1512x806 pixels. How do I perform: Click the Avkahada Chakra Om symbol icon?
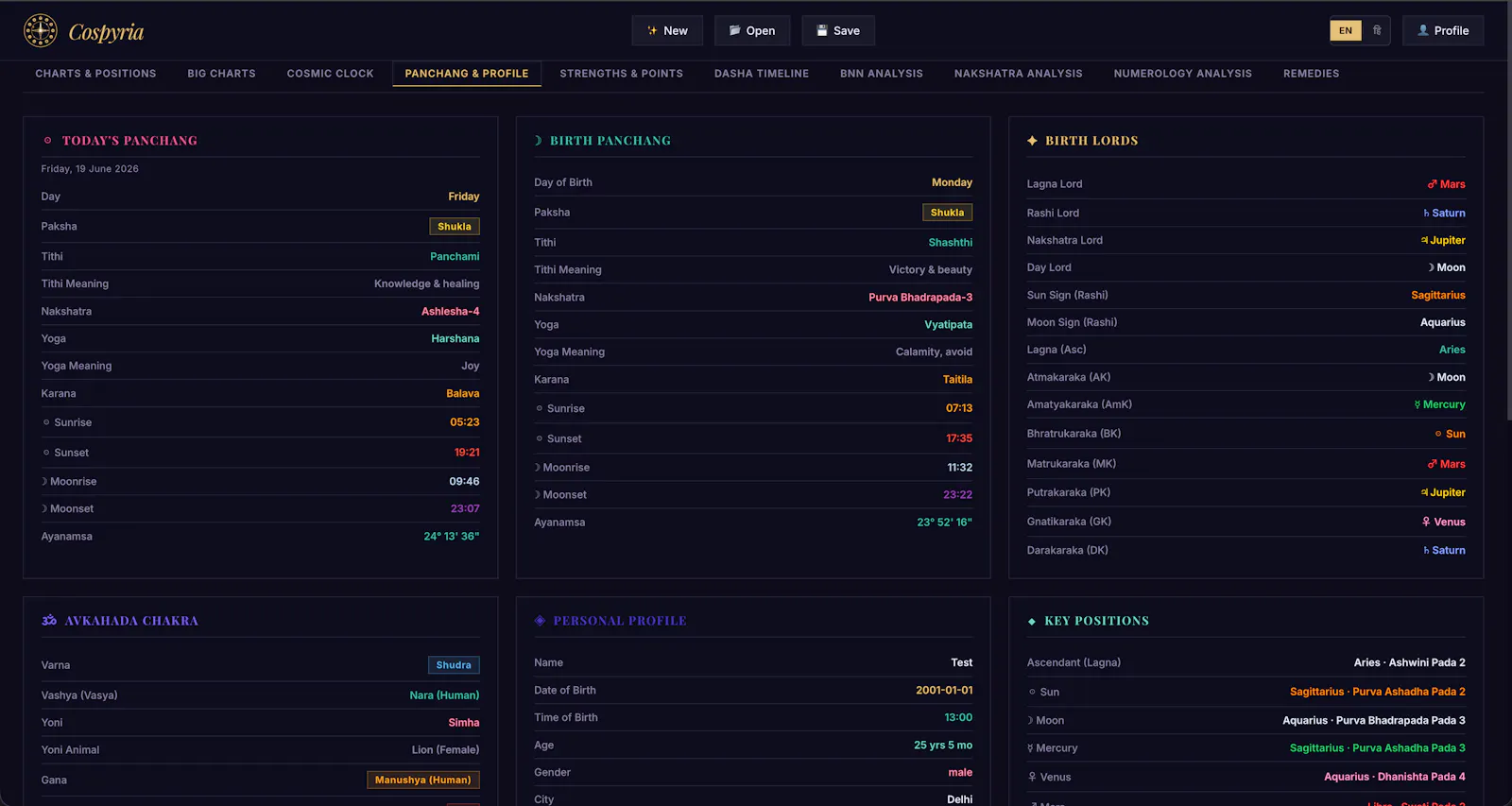click(x=49, y=621)
